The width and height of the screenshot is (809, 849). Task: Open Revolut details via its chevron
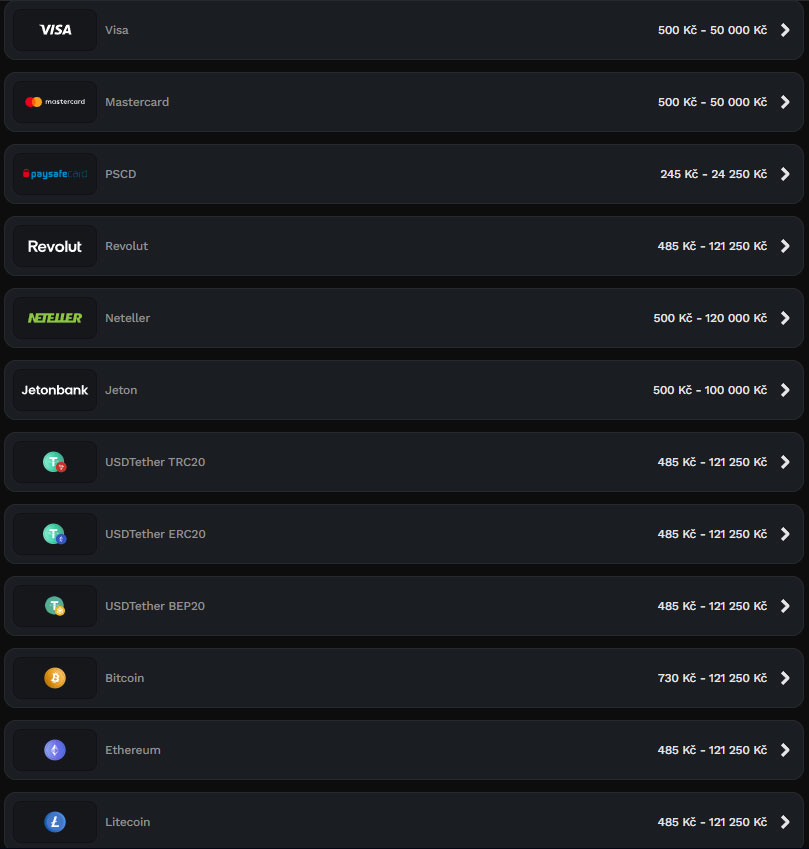[x=785, y=246]
